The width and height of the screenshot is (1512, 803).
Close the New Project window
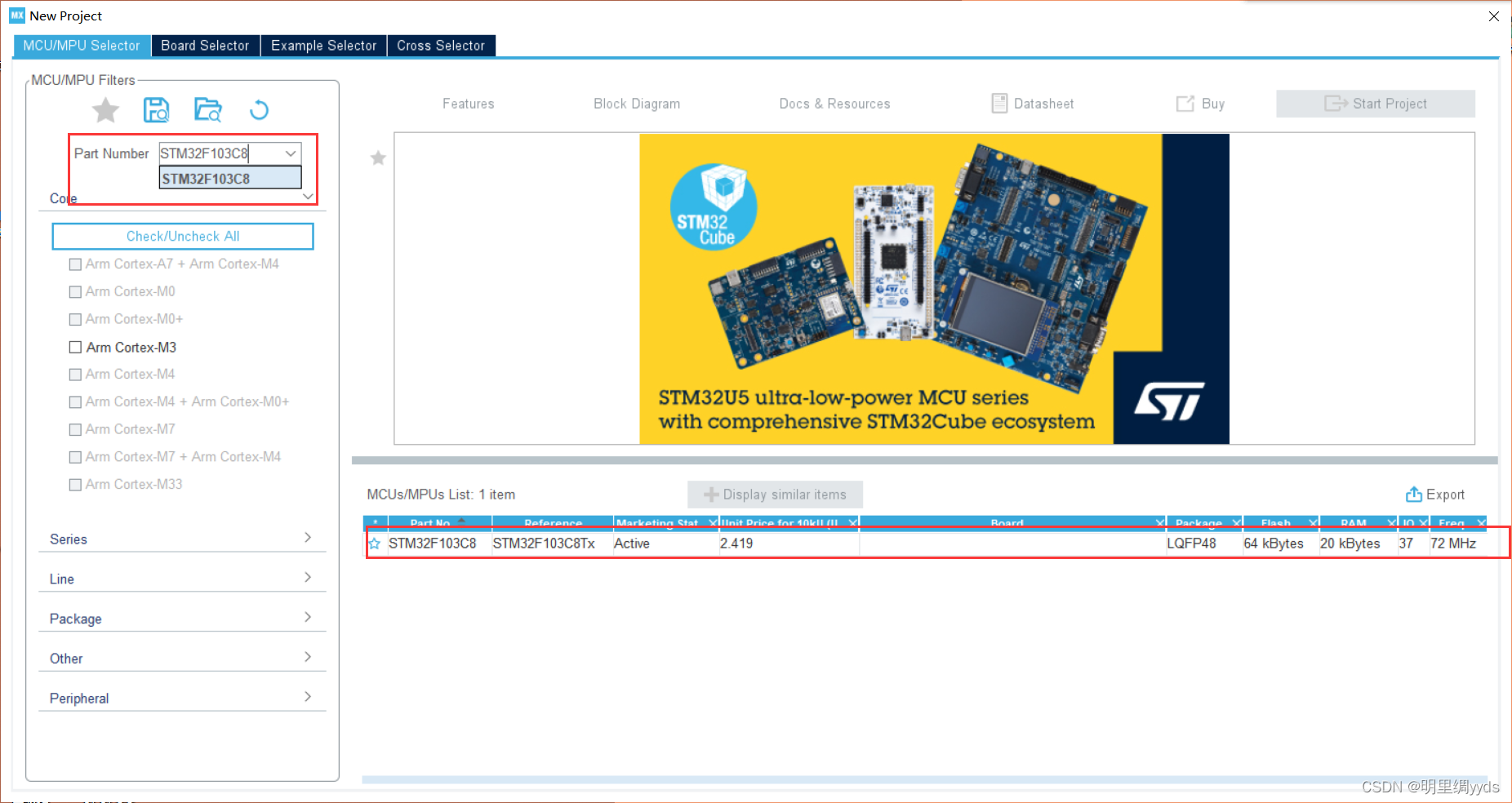click(1493, 16)
